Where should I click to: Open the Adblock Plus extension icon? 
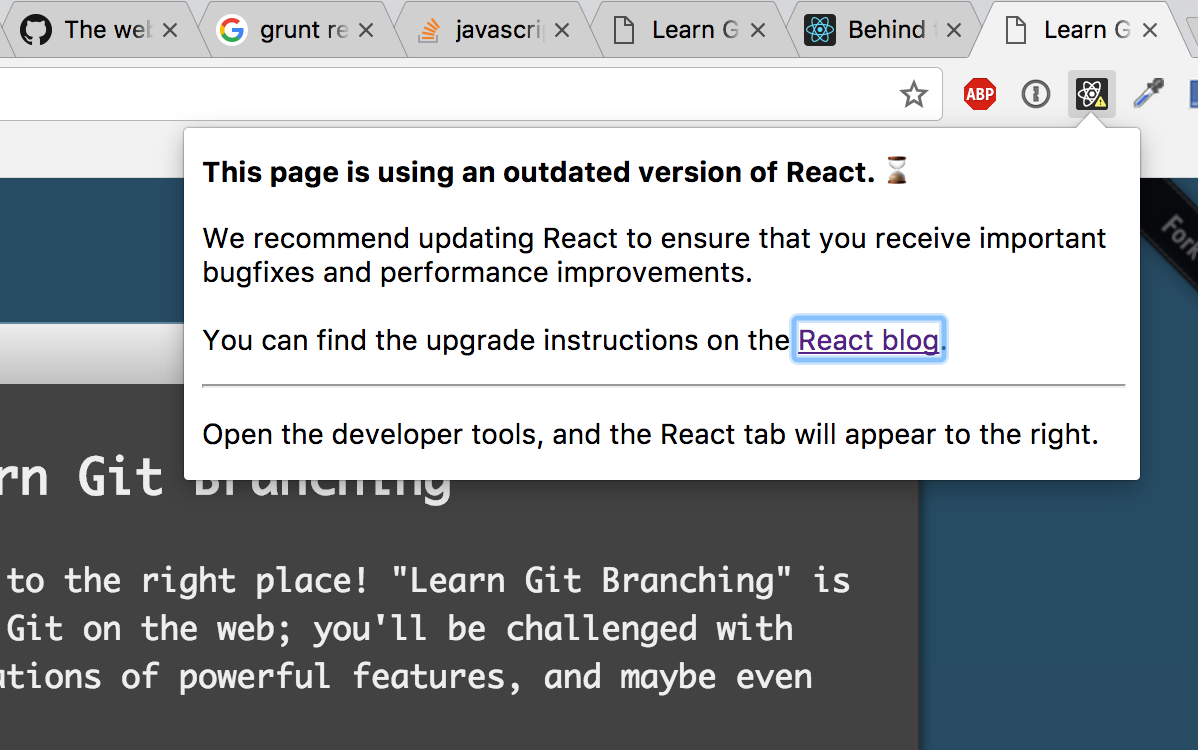tap(979, 94)
